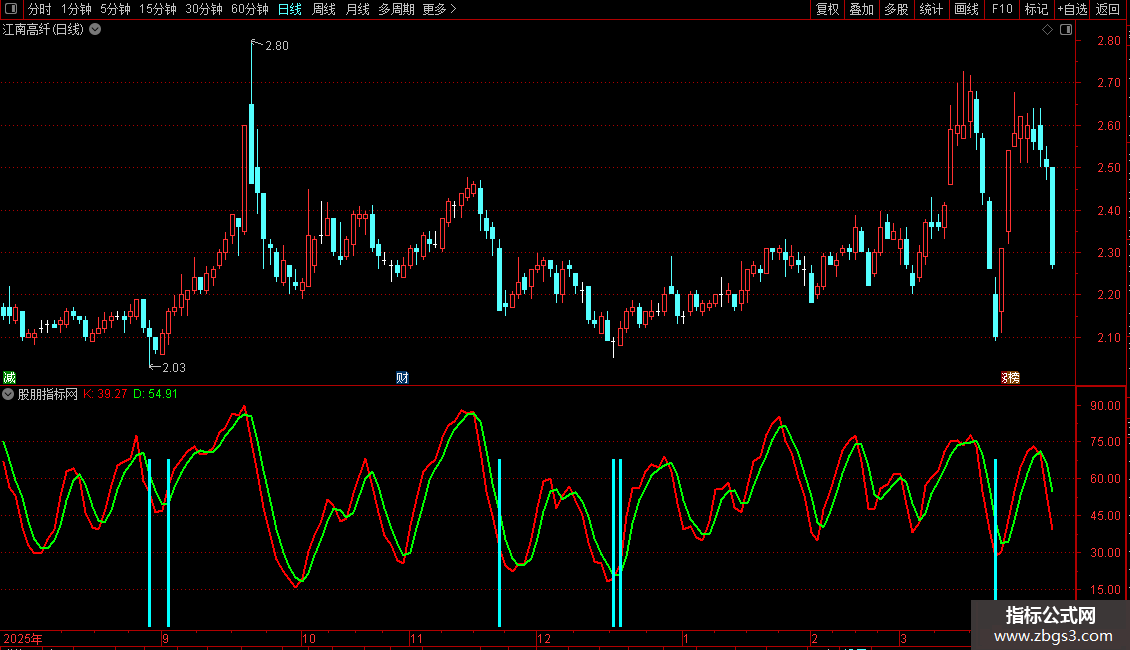Add stock via +自选 button
This screenshot has height=650, width=1130.
1072,9
